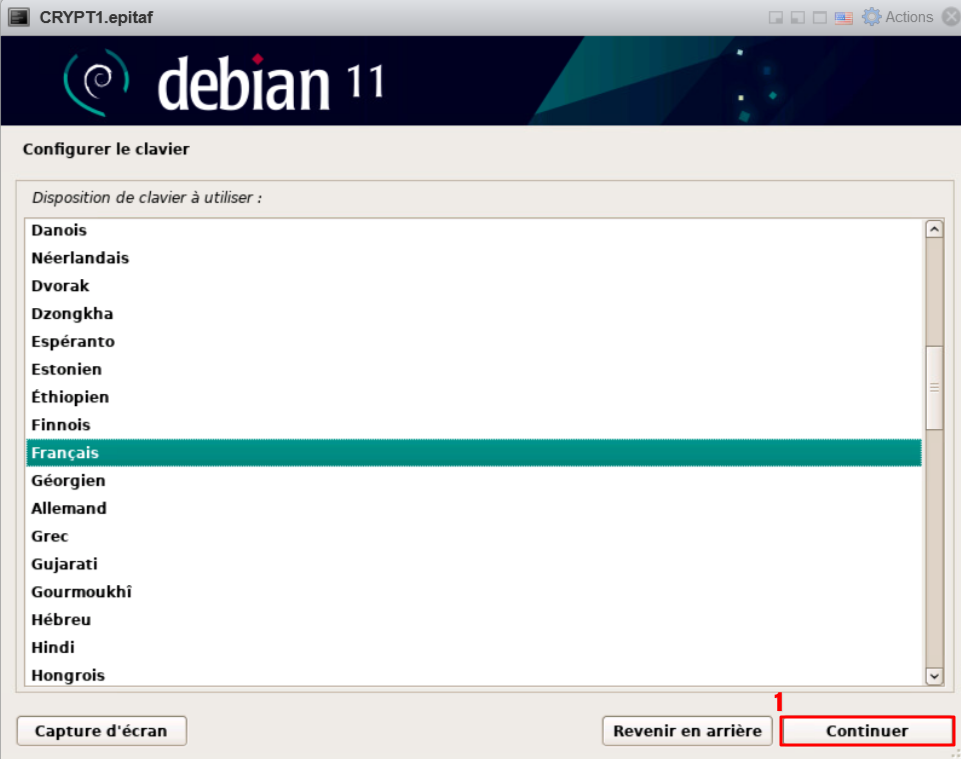The width and height of the screenshot is (961, 759).
Task: Click Revenir en arrière to go back
Action: (687, 731)
